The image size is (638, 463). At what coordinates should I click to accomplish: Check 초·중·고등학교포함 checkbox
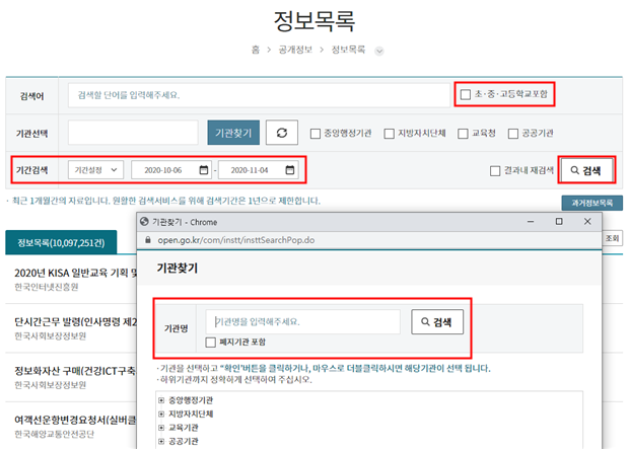pos(465,94)
